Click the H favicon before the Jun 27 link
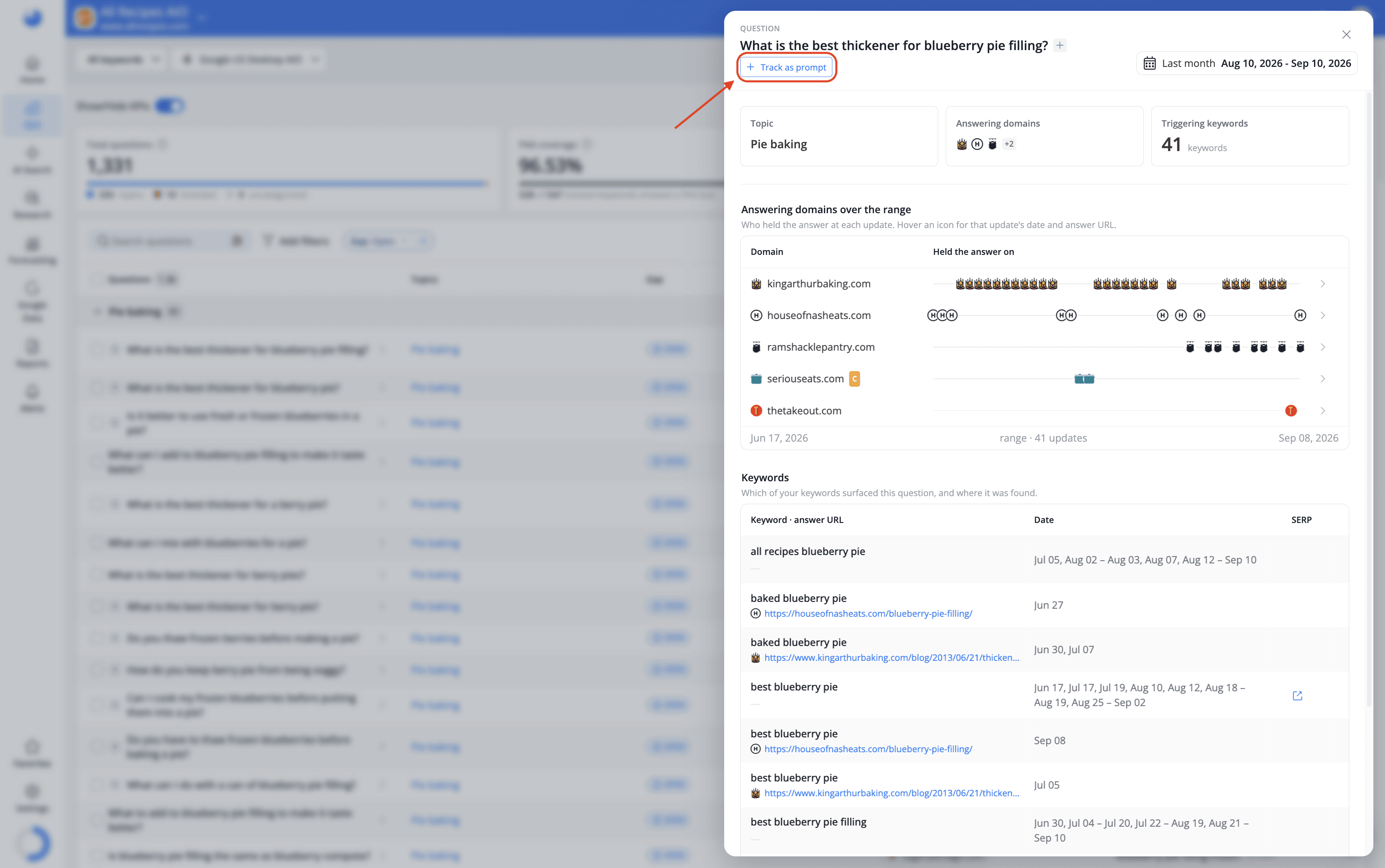 tap(756, 613)
